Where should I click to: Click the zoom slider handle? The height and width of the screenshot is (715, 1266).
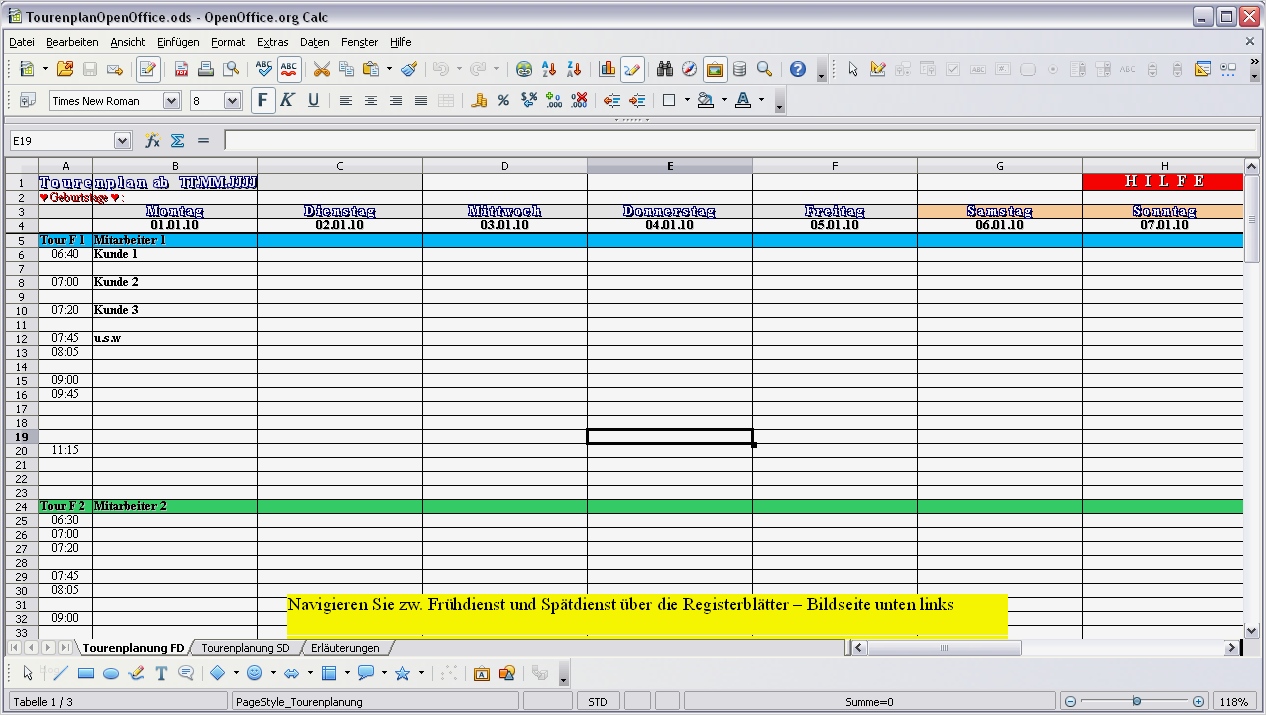(1136, 702)
